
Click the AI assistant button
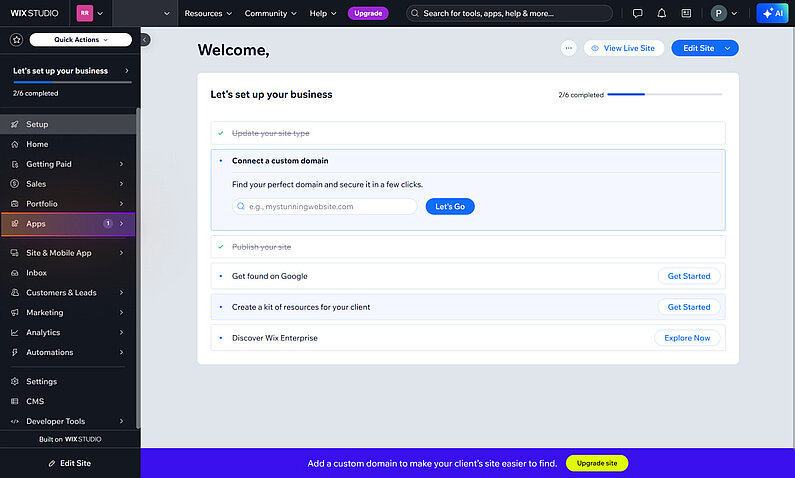(x=771, y=13)
